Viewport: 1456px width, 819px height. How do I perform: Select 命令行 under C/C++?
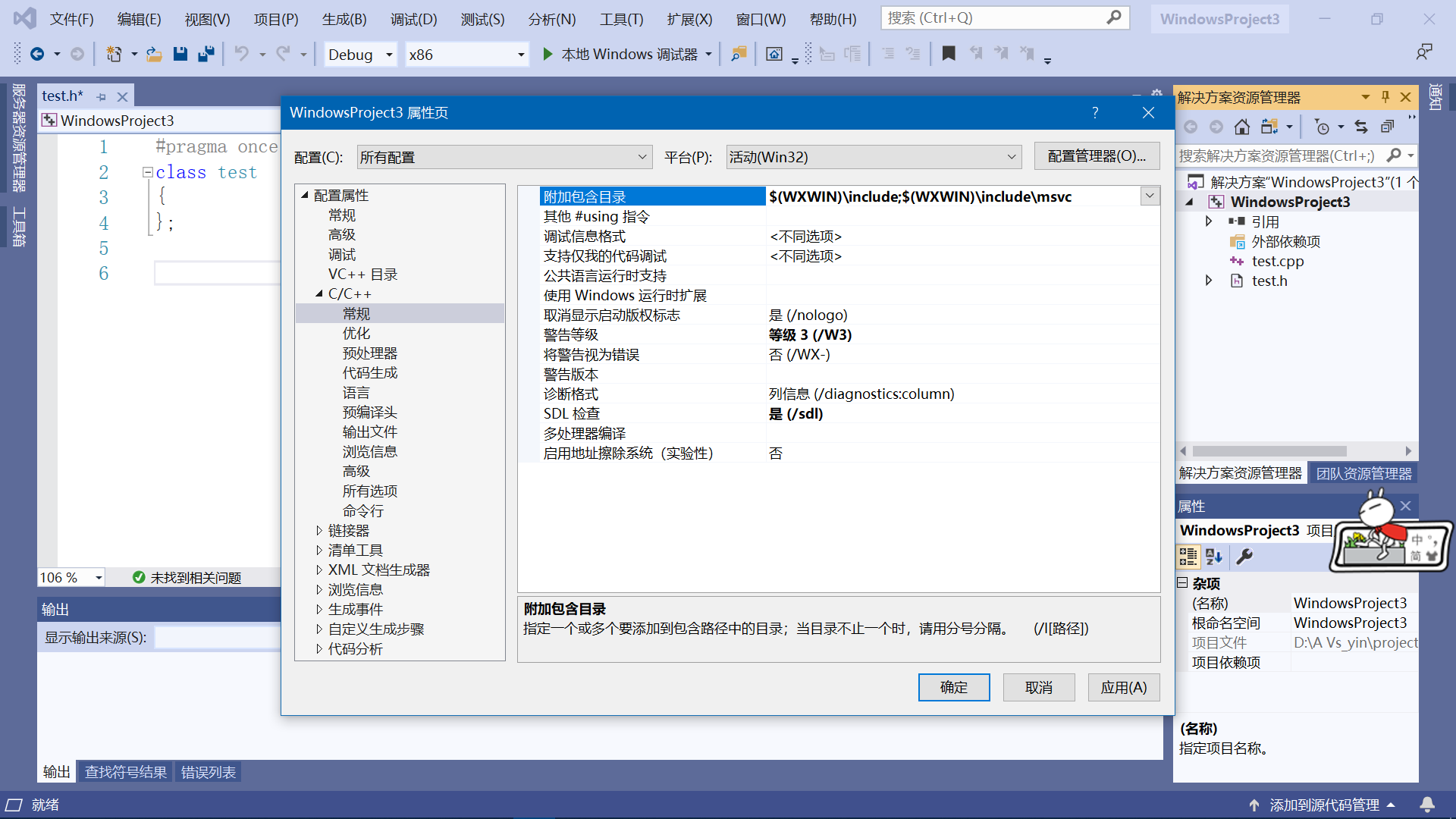click(363, 510)
